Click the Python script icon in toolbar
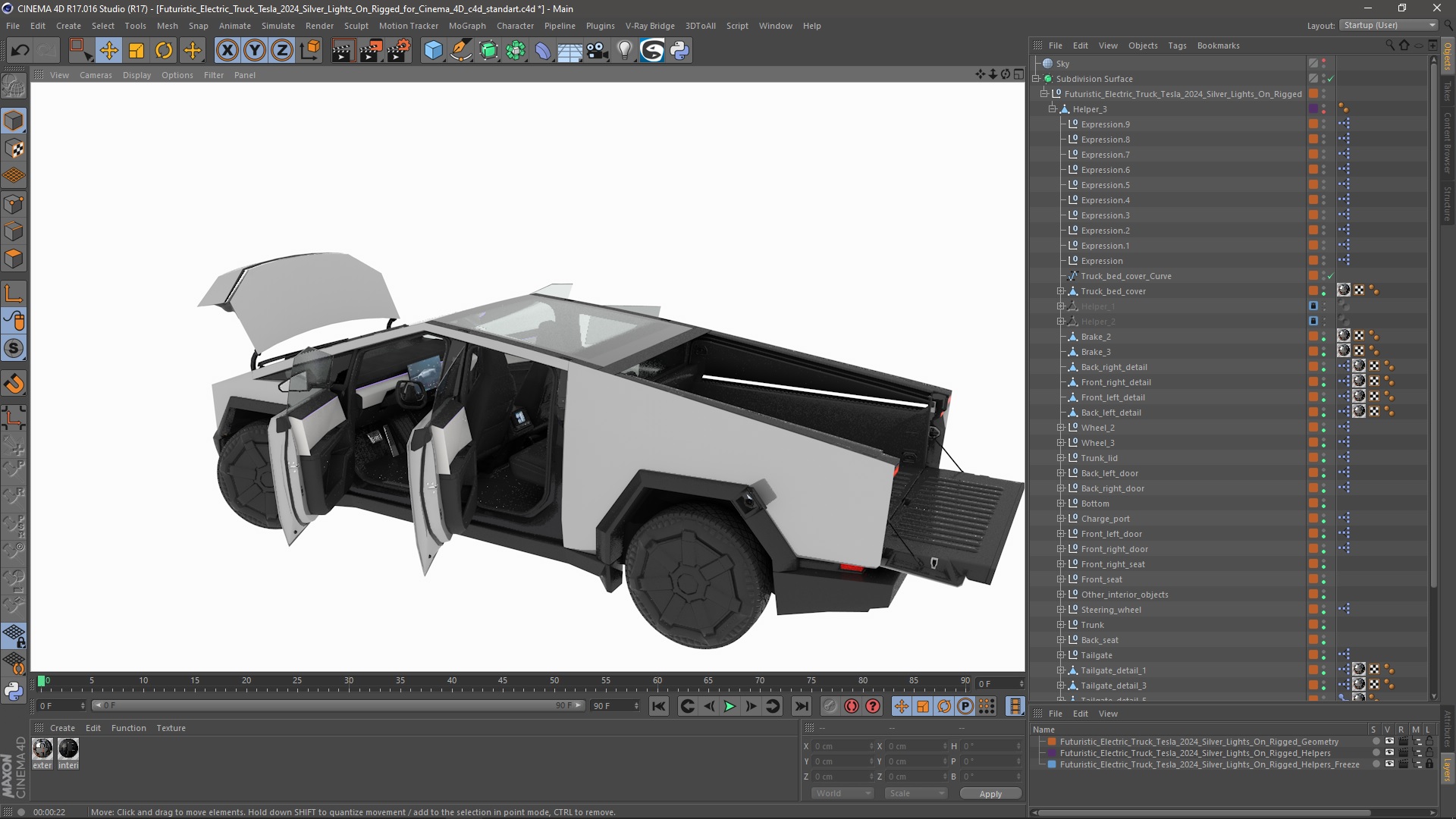 [x=680, y=51]
